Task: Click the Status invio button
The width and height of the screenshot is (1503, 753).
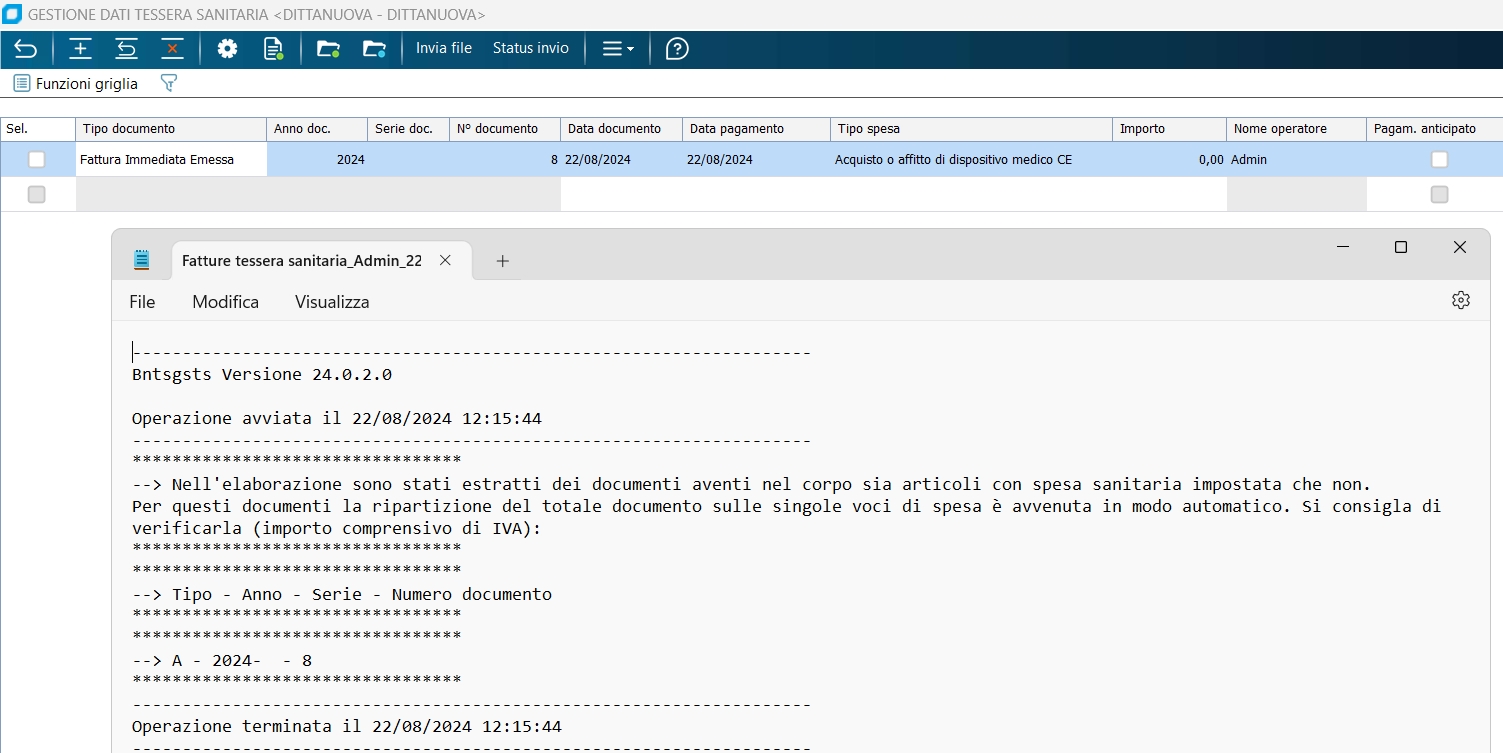Action: tap(531, 48)
